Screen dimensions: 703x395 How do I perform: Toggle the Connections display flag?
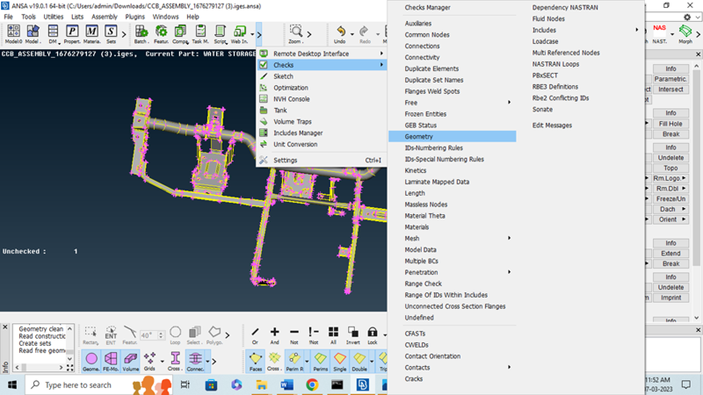pyautogui.click(x=195, y=361)
